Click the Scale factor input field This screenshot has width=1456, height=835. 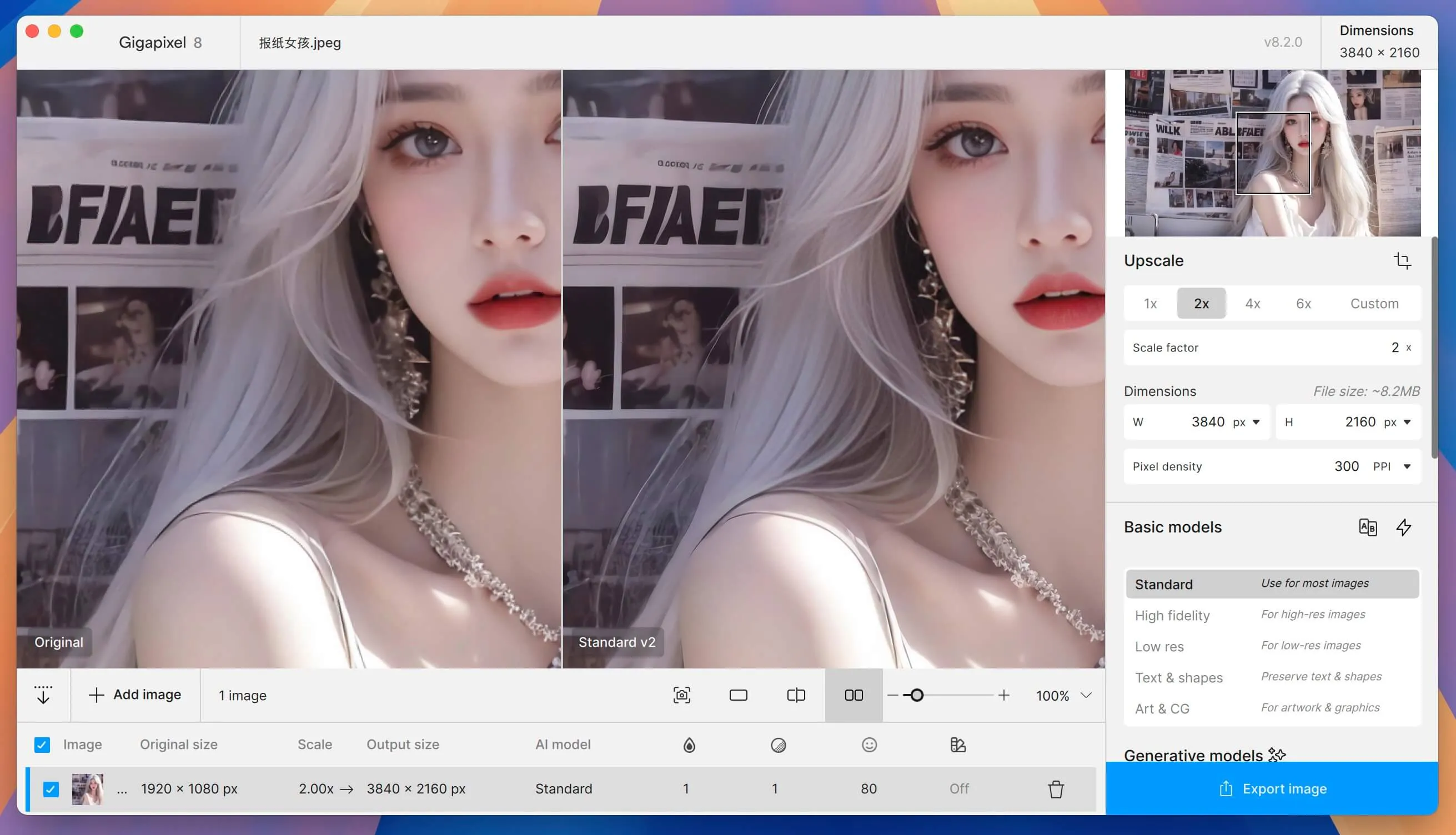(x=1272, y=347)
